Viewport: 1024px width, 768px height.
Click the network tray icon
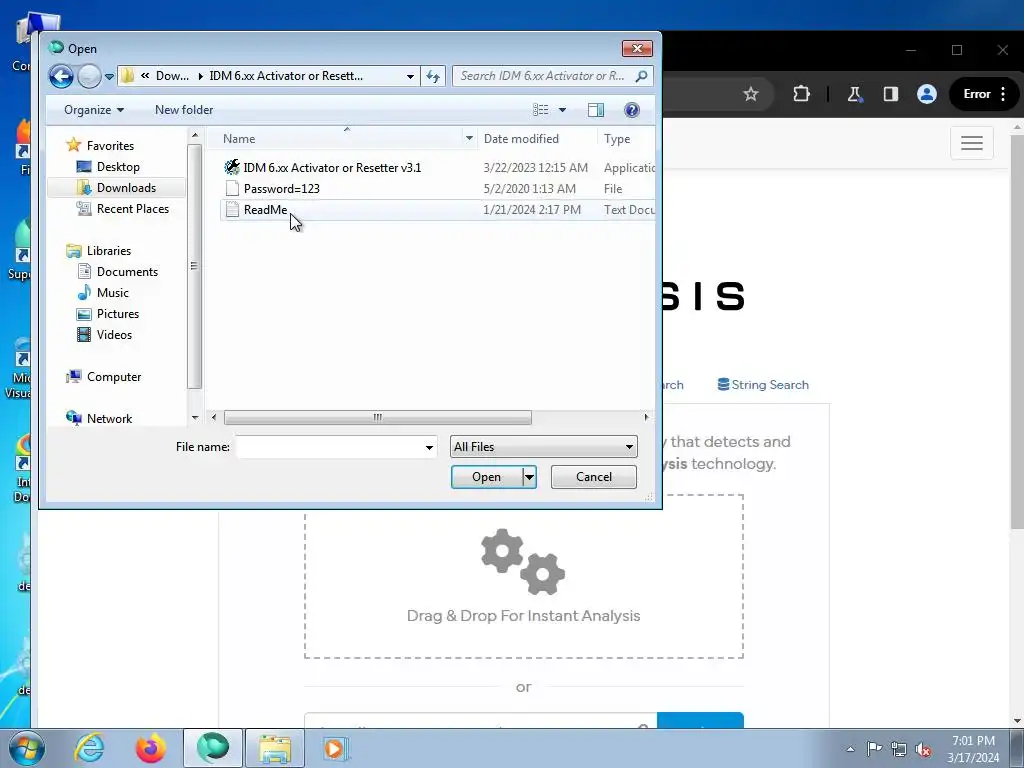coord(899,749)
